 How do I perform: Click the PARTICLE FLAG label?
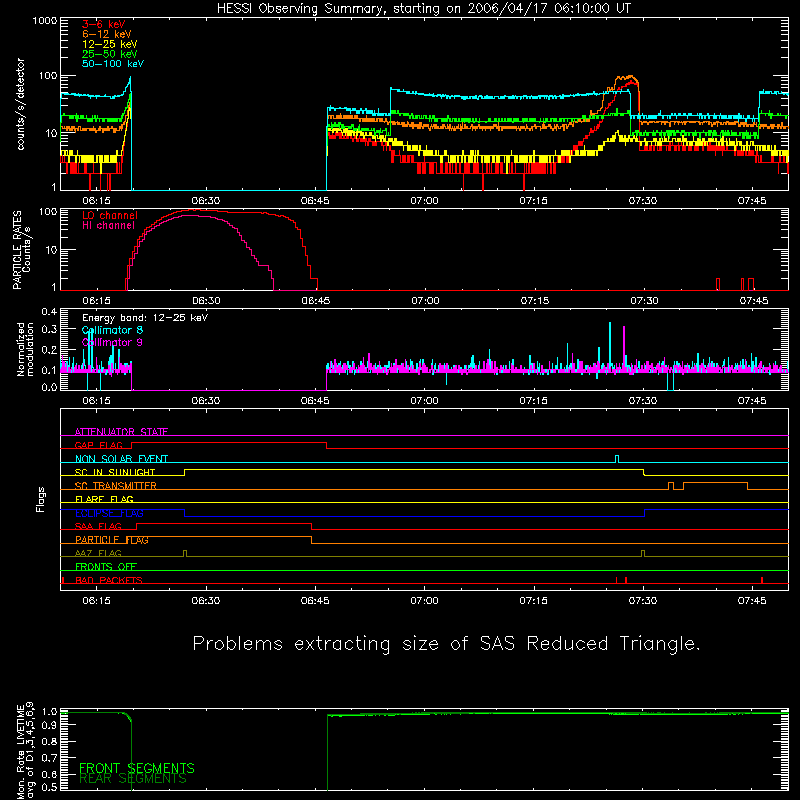pos(112,540)
